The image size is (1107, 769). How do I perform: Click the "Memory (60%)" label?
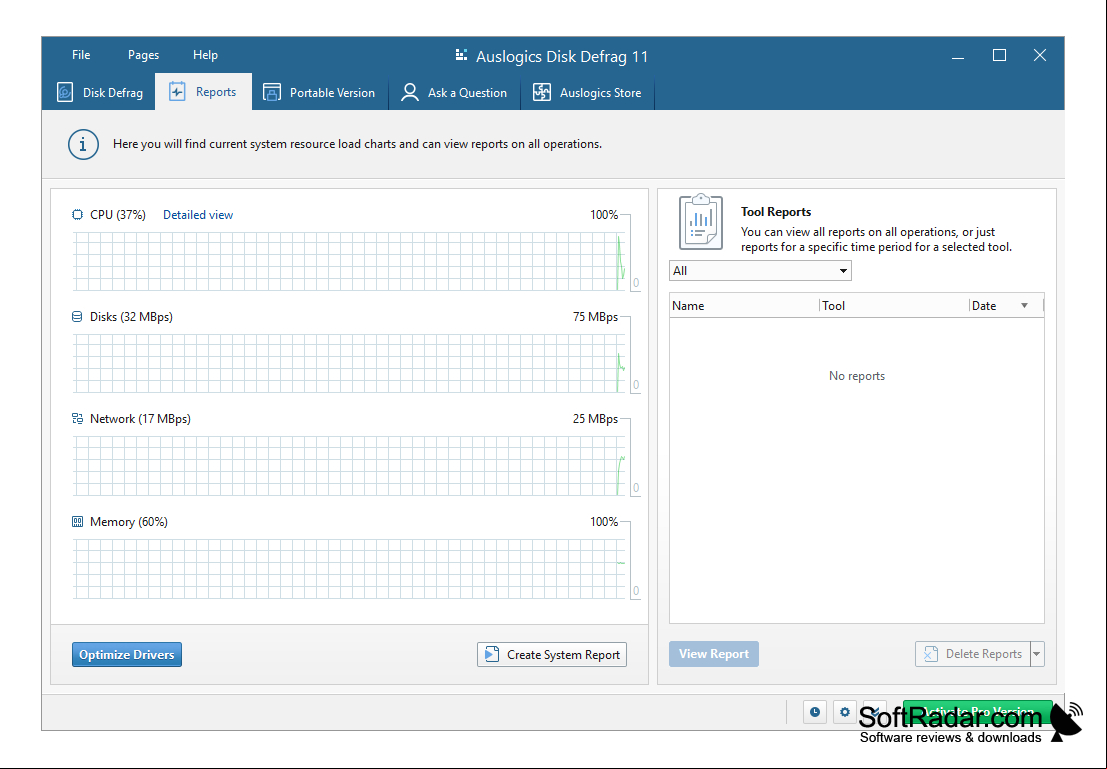tap(128, 522)
